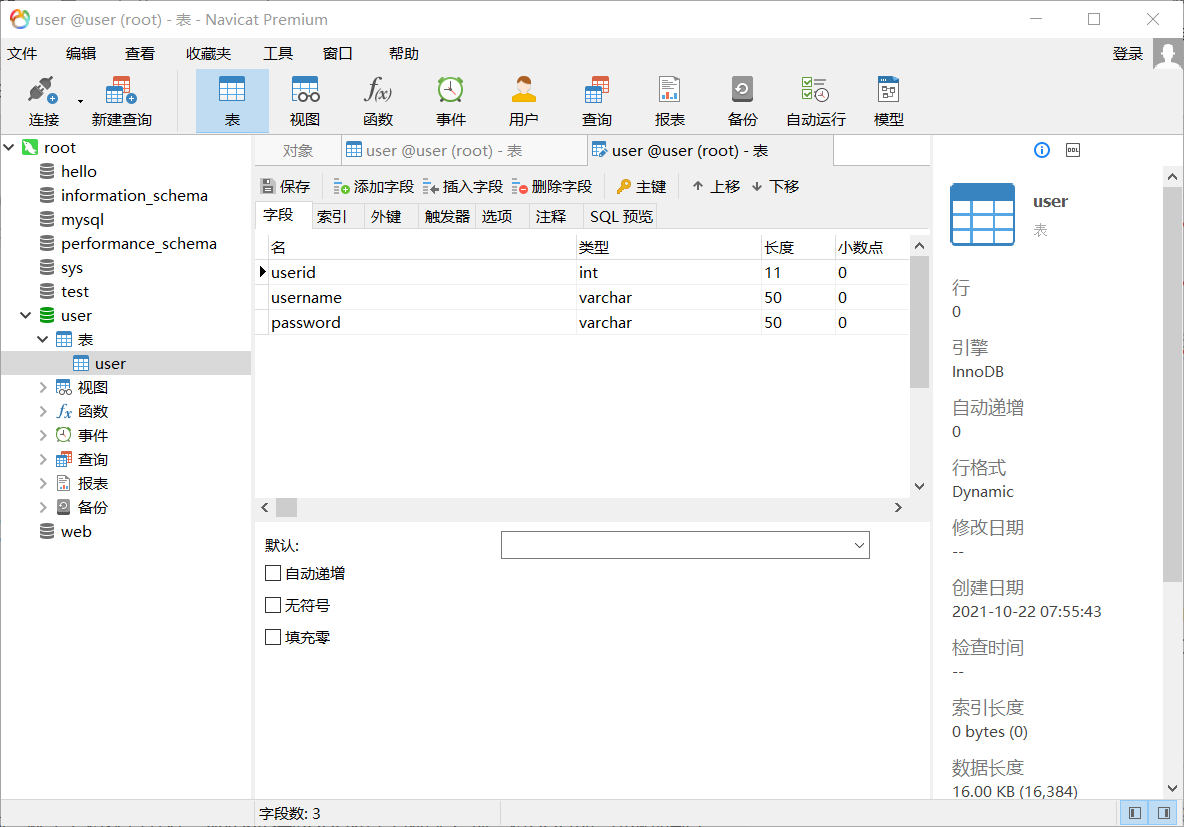
Task: Show the table info panel icon
Action: (1041, 150)
